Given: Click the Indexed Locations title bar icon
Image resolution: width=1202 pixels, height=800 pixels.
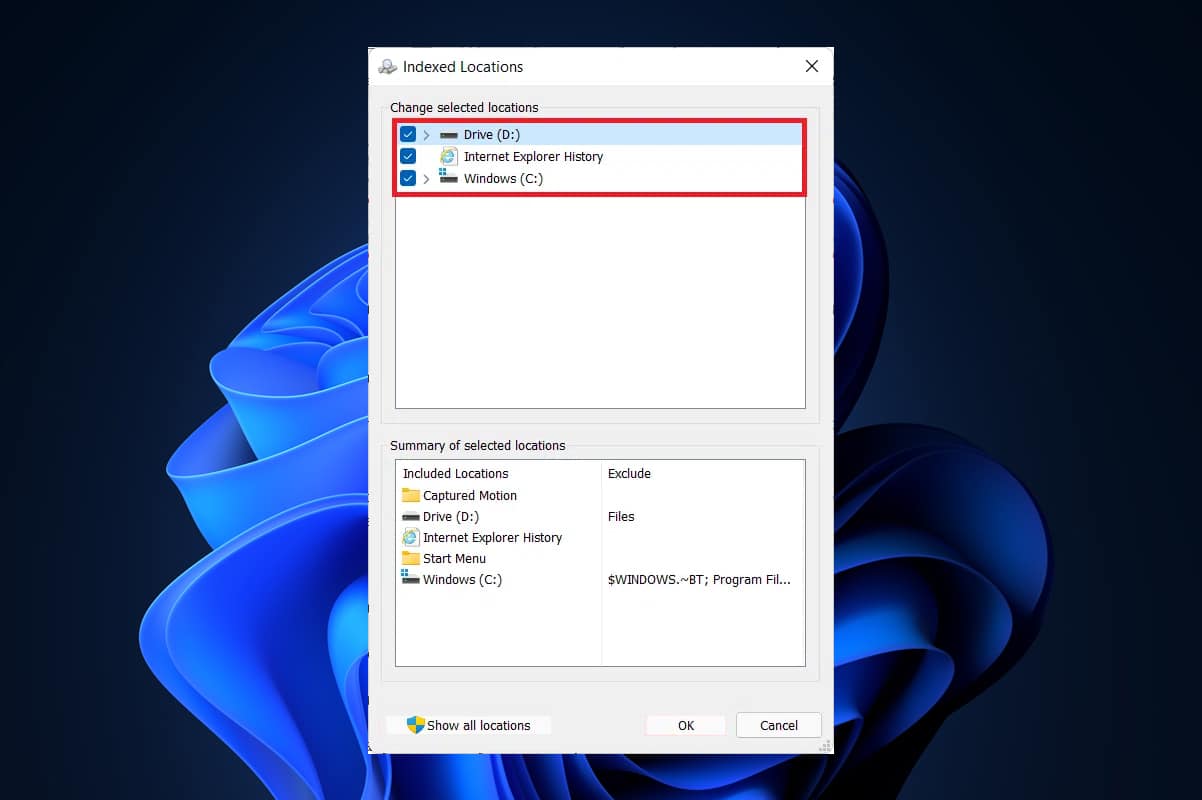Looking at the screenshot, I should [387, 66].
